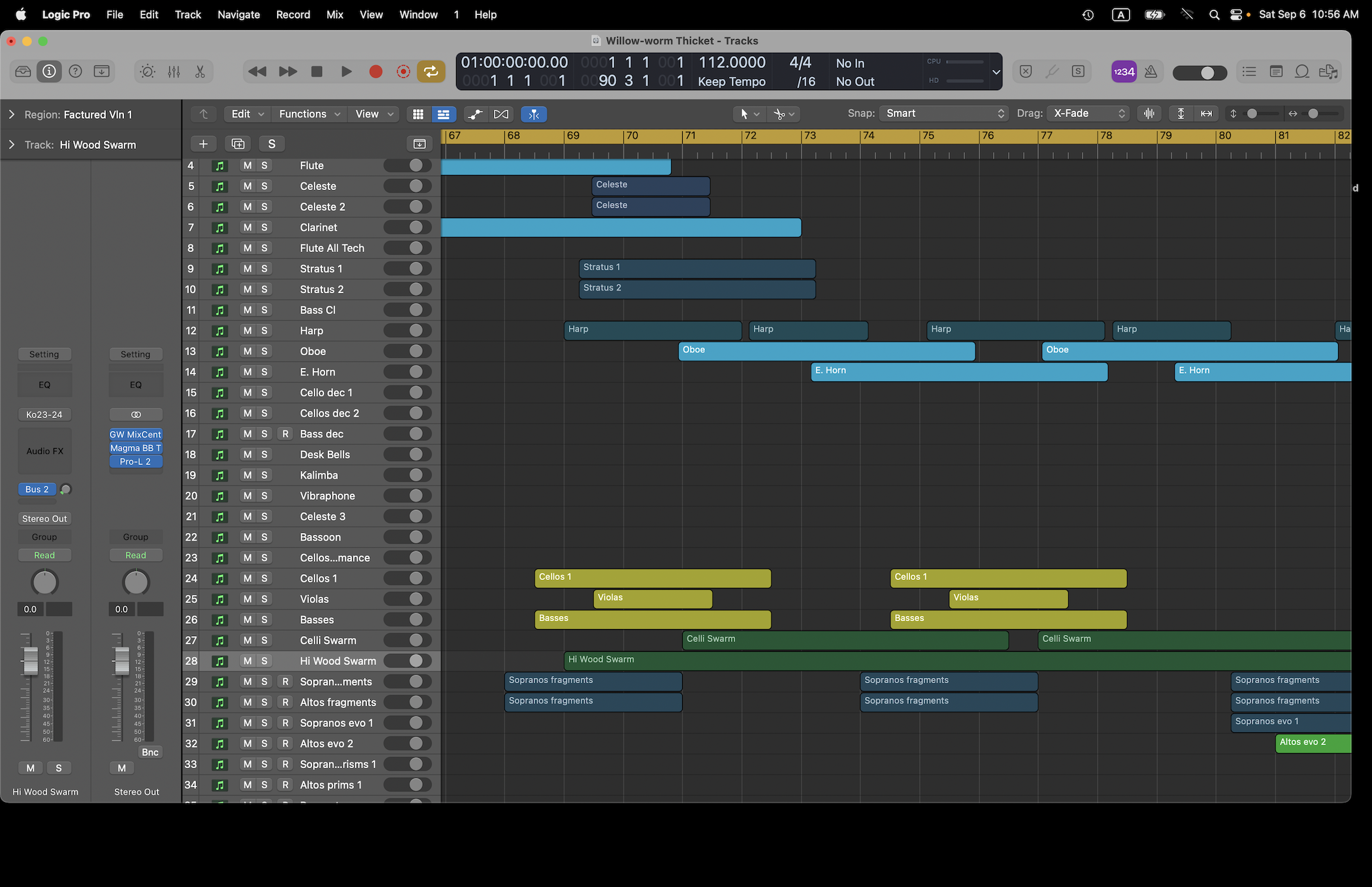This screenshot has width=1372, height=887.
Task: Solo the Oboe track
Action: 265,351
